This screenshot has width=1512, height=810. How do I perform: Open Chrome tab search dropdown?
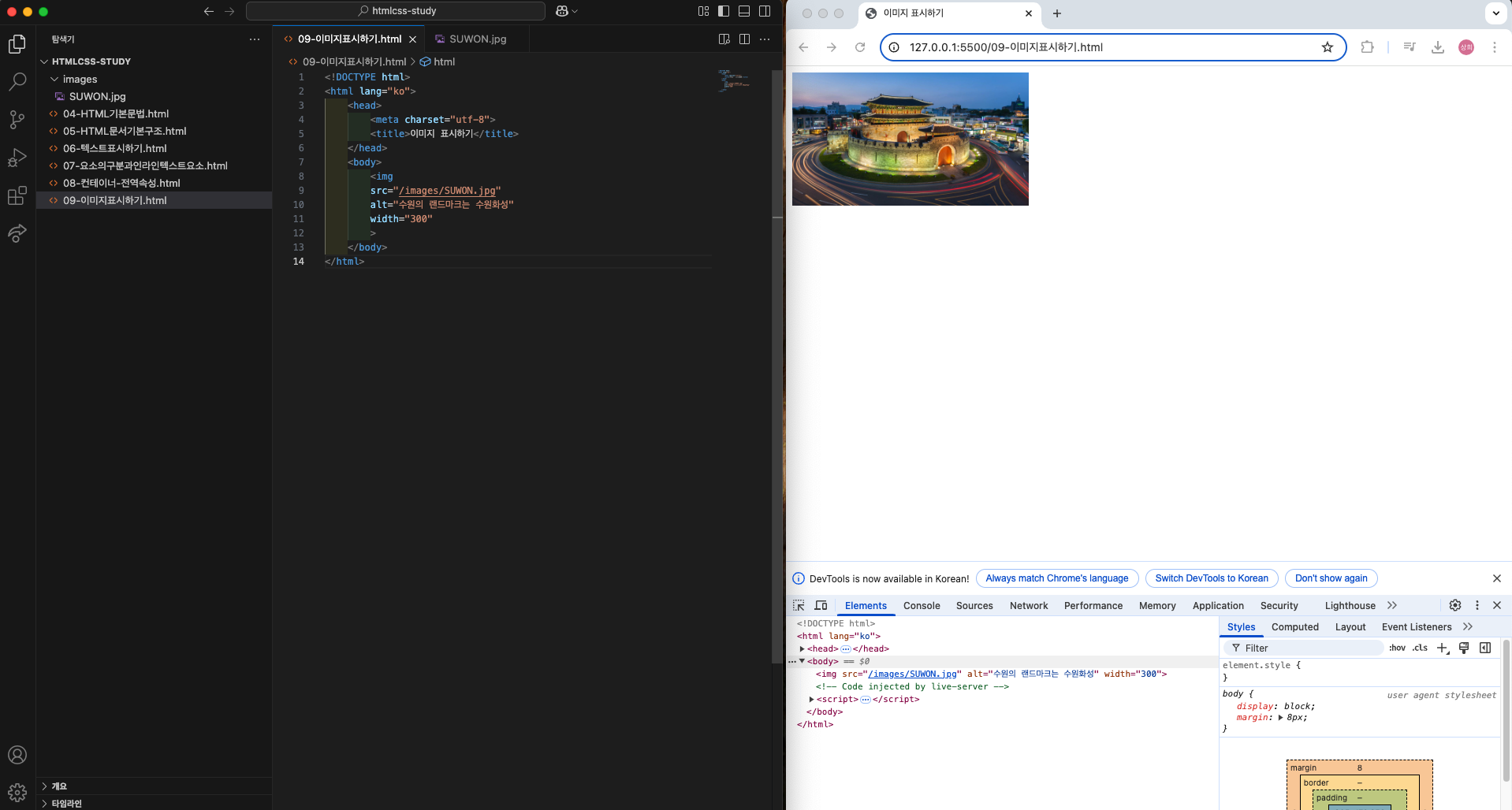(1496, 13)
